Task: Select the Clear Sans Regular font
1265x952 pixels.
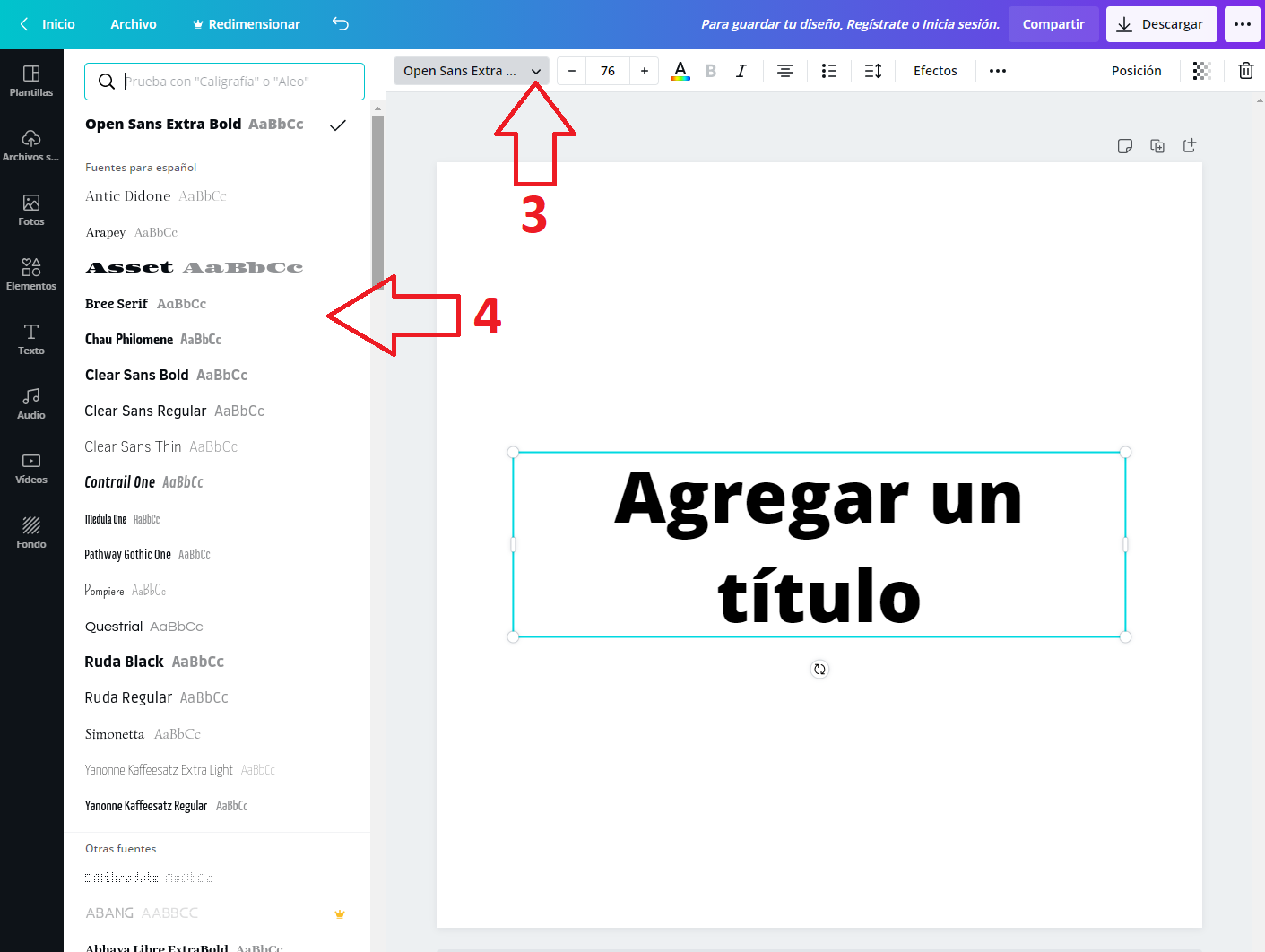Action: pyautogui.click(x=217, y=411)
